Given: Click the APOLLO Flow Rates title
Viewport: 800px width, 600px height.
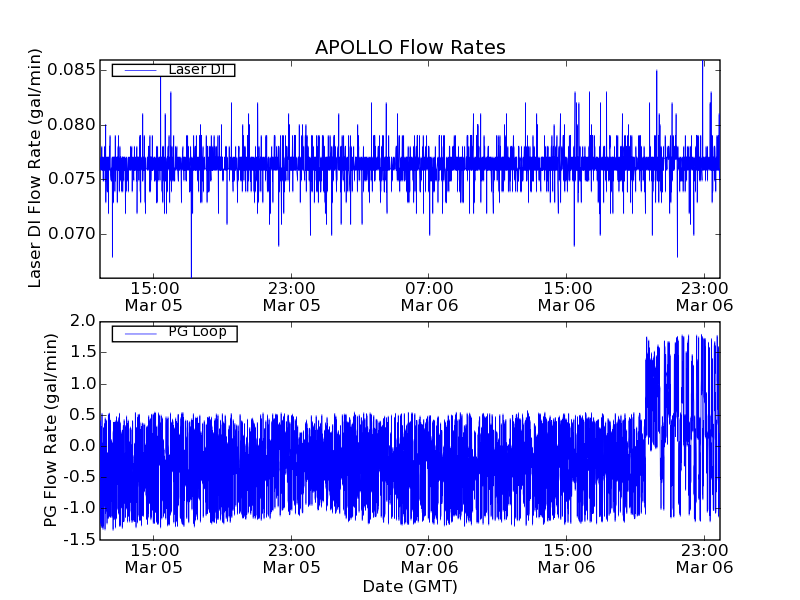Looking at the screenshot, I should 410,47.
